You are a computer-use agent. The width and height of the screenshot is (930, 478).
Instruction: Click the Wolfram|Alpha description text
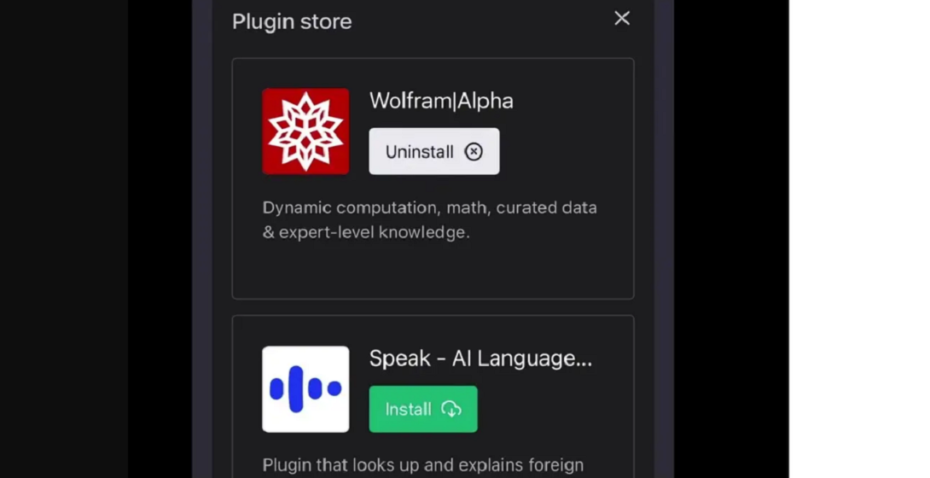point(429,220)
